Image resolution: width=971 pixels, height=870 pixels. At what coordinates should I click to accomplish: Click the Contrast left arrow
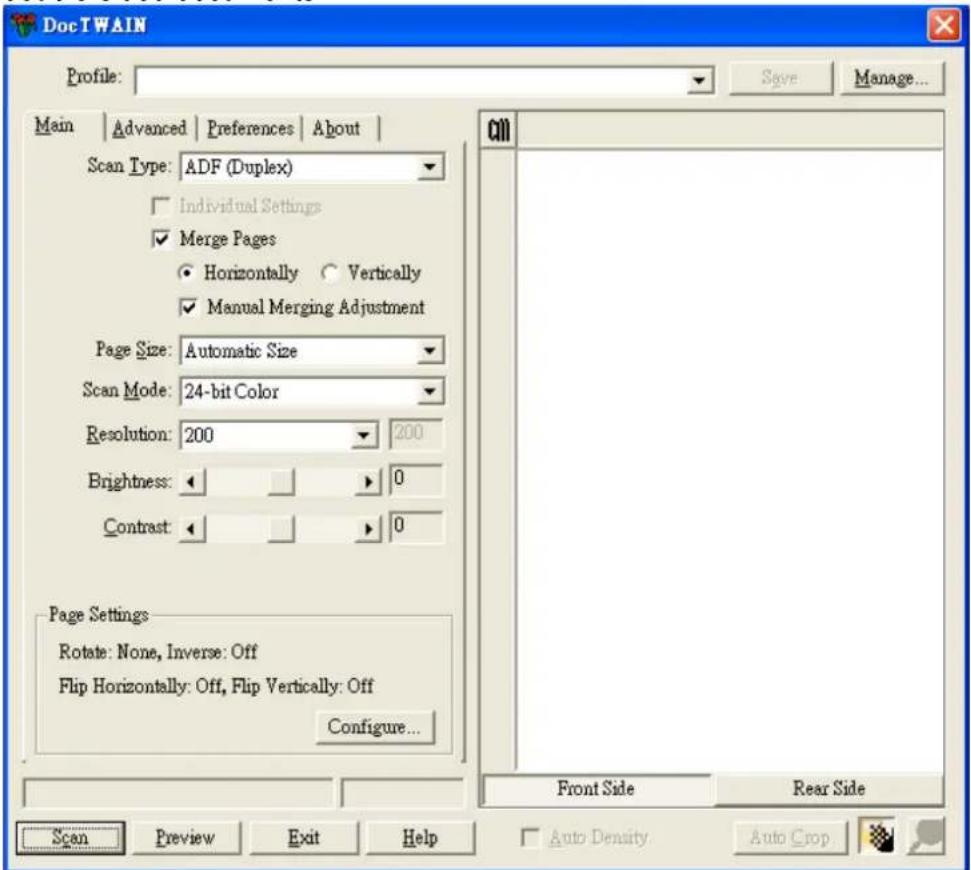[192, 528]
